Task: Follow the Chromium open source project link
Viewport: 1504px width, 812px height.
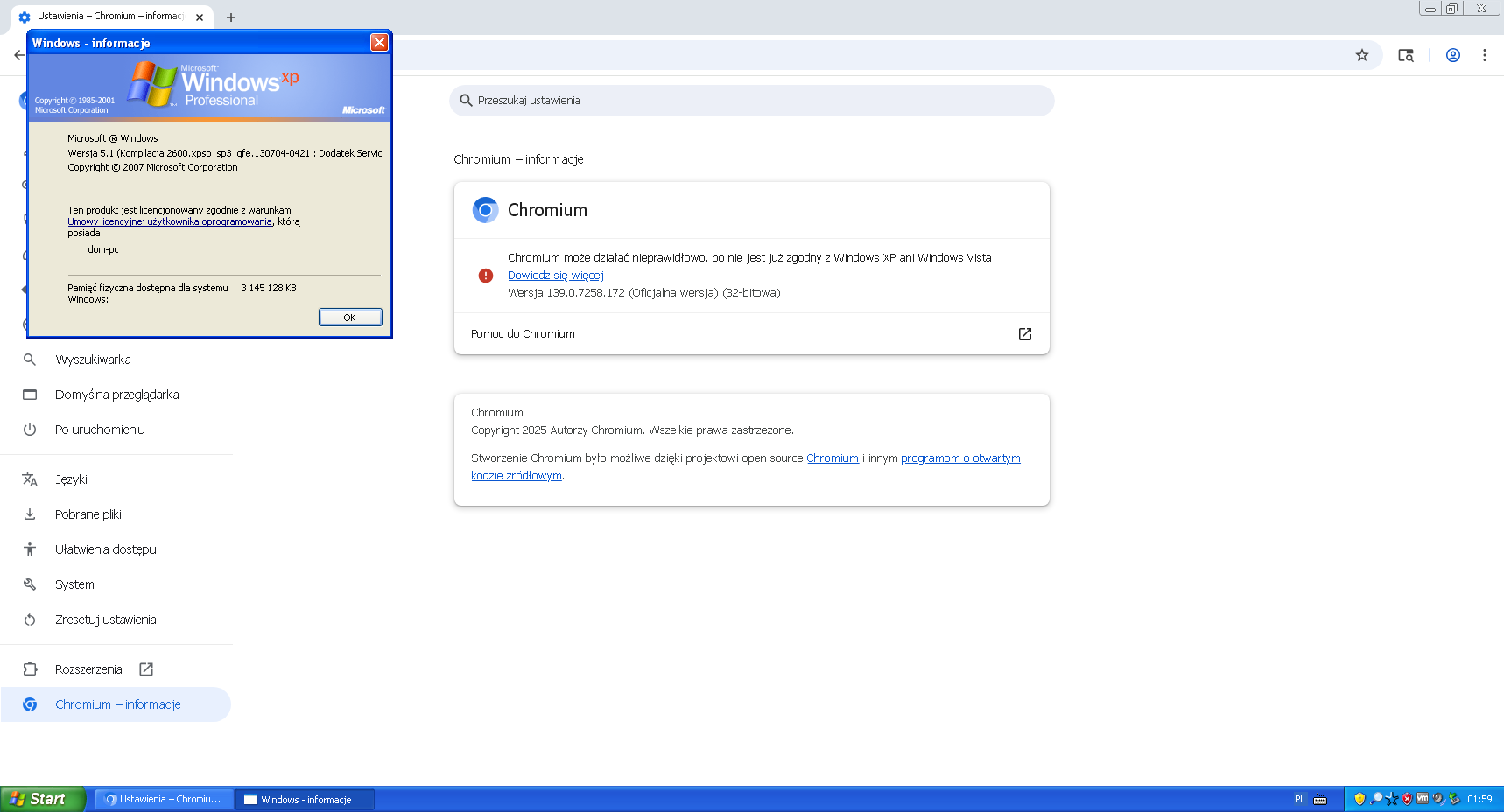Action: coord(833,458)
